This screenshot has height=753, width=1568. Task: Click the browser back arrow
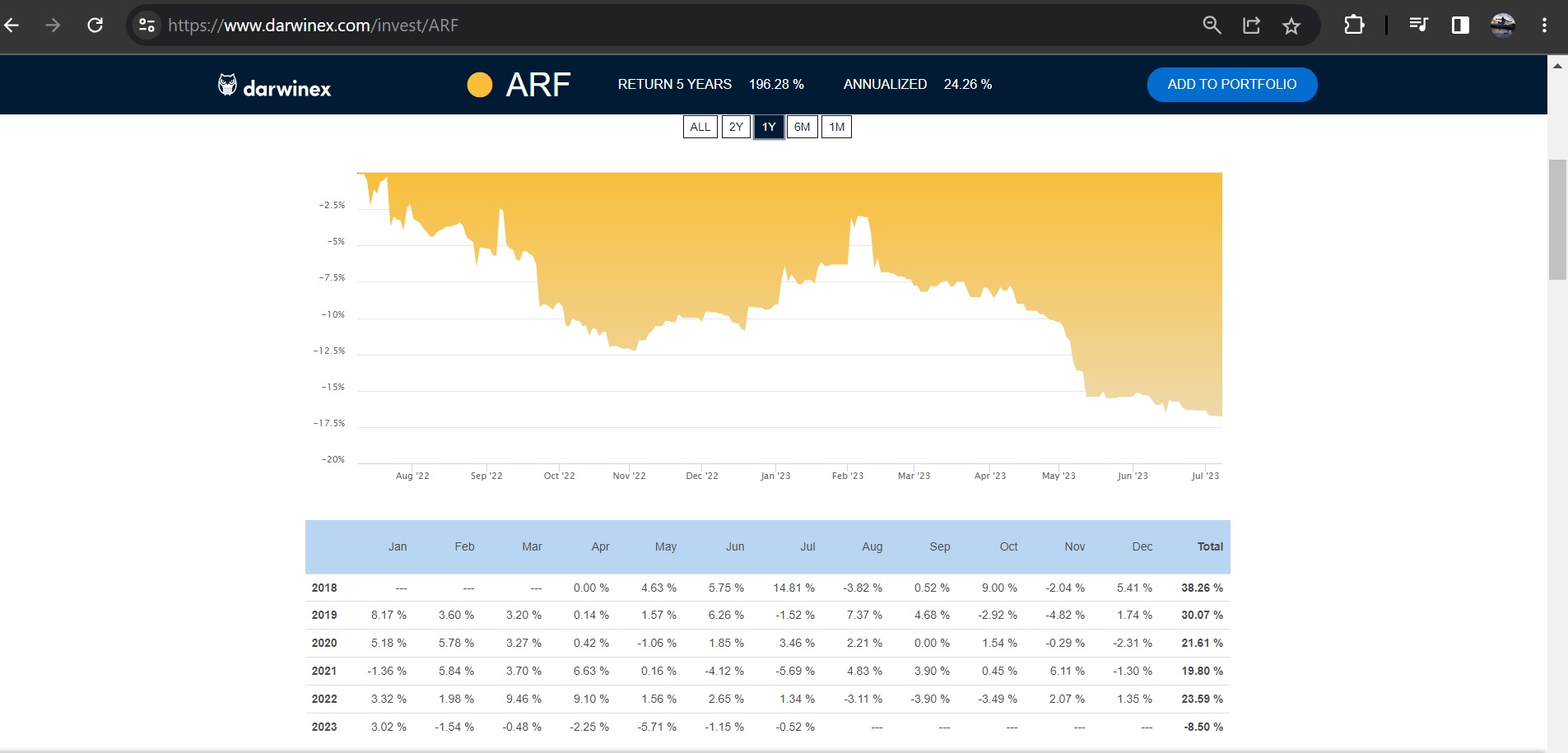pyautogui.click(x=12, y=26)
